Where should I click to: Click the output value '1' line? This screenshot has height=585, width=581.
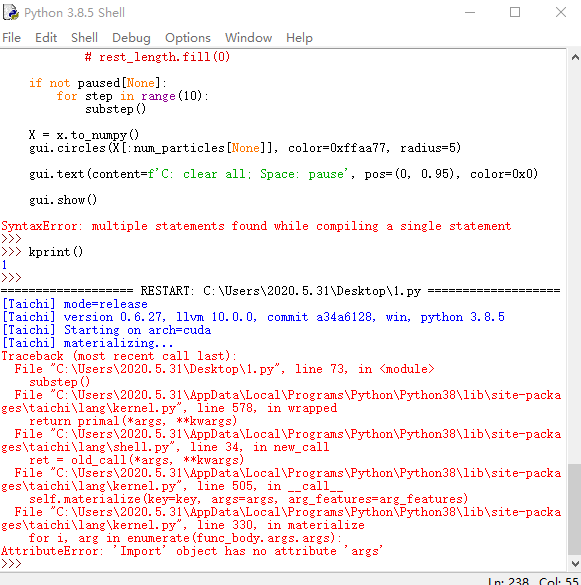click(x=4, y=265)
